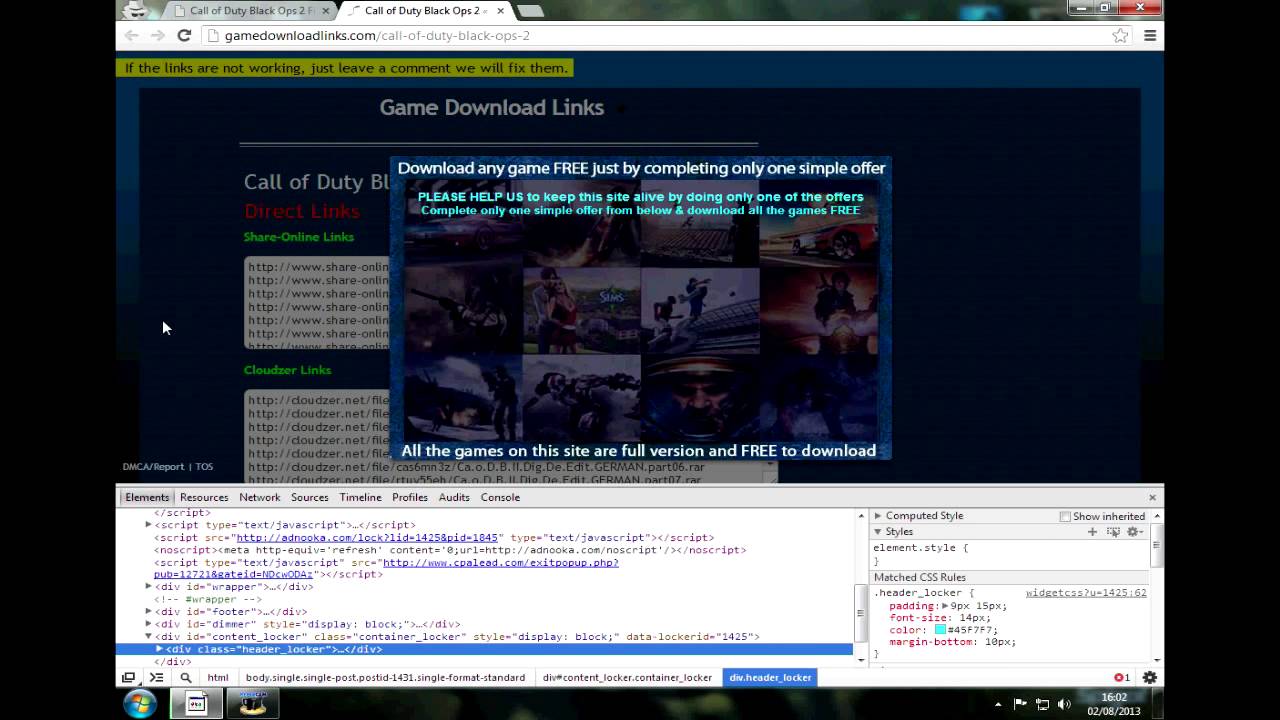Click the DOM tree vertical scrollbar

[x=860, y=586]
